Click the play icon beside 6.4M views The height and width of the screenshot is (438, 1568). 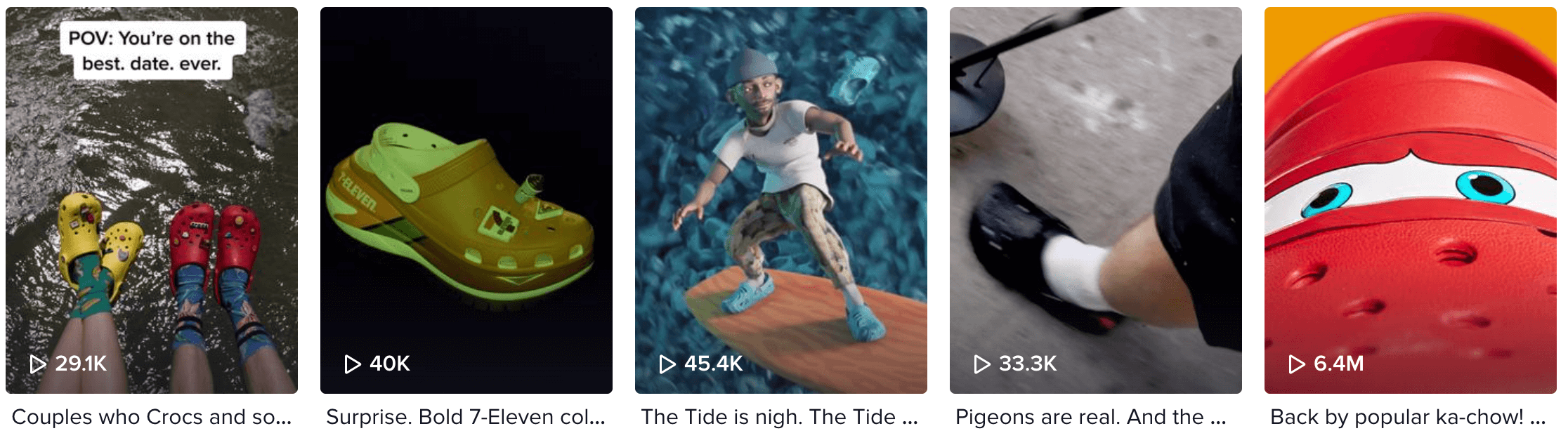coord(1297,364)
